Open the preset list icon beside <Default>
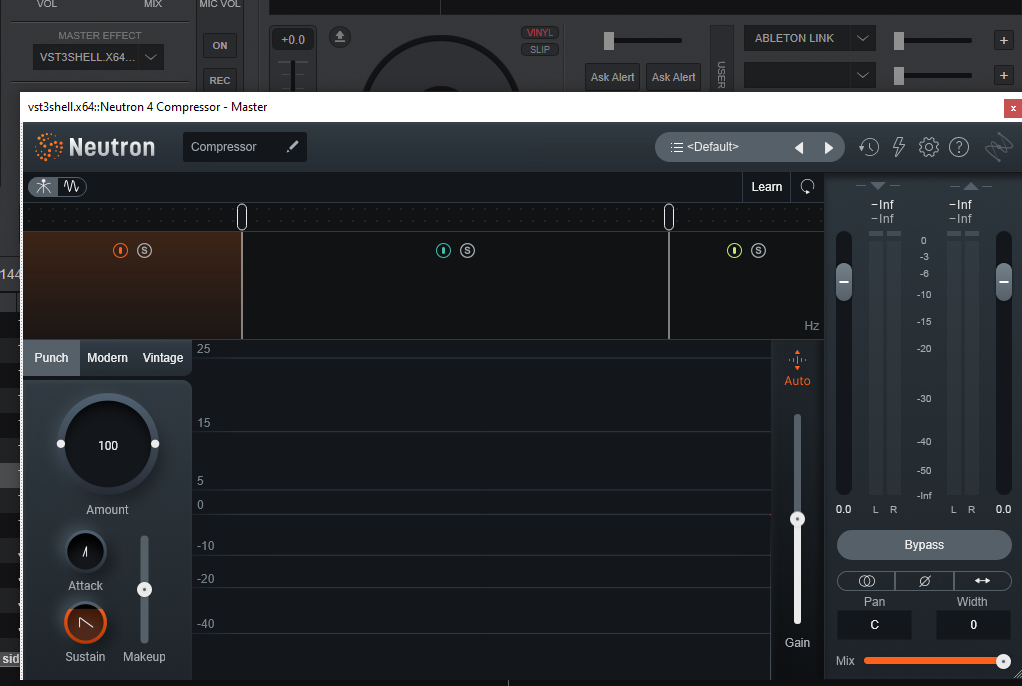The height and width of the screenshot is (686, 1022). [x=677, y=147]
